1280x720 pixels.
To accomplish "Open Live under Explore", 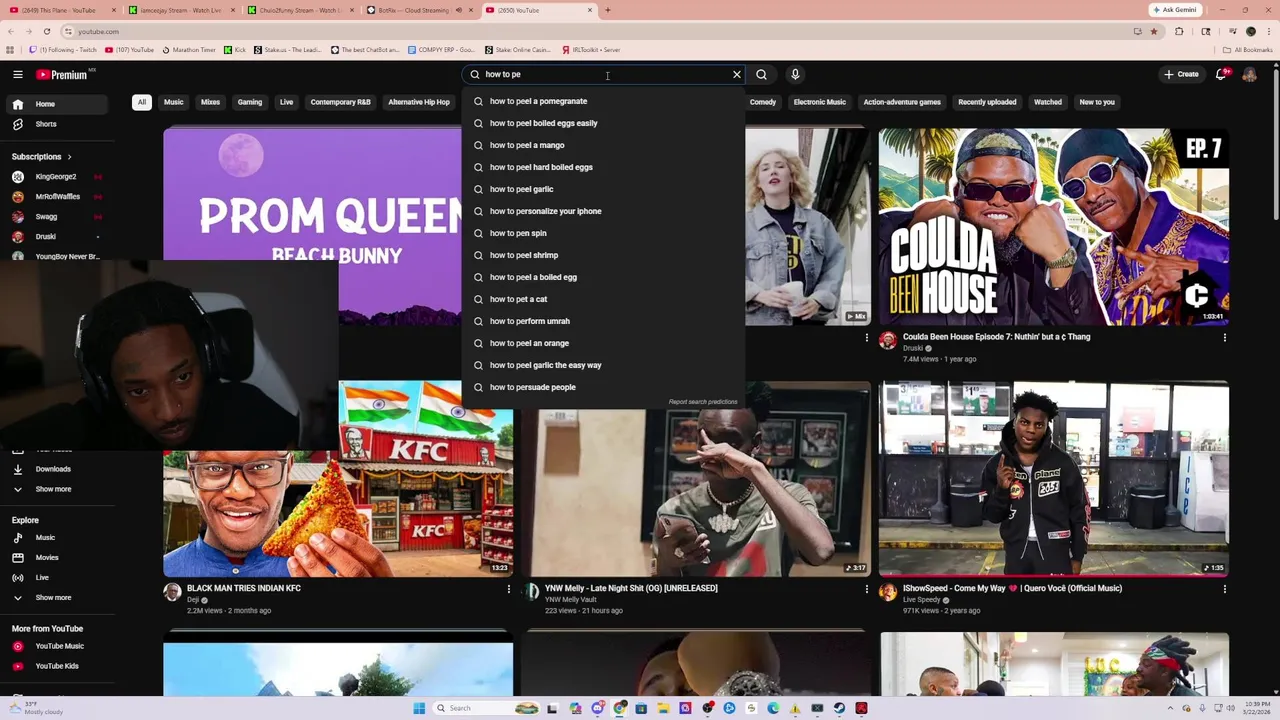I will click(58, 578).
